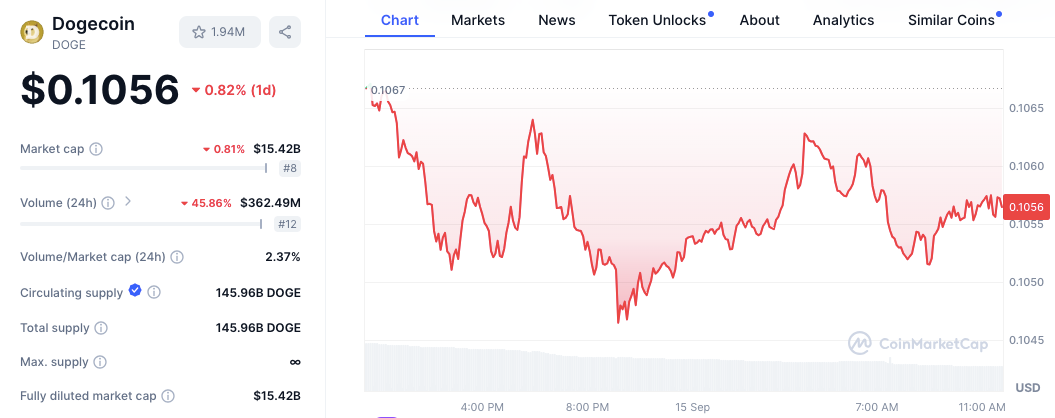Add Dogecoin to watchlist via star button
The width and height of the screenshot is (1055, 418).
tap(220, 32)
